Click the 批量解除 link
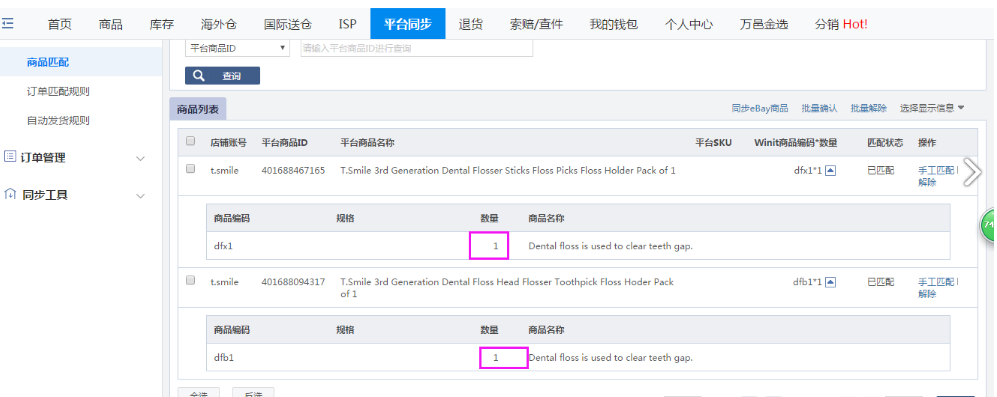This screenshot has height=397, width=997. 869,108
